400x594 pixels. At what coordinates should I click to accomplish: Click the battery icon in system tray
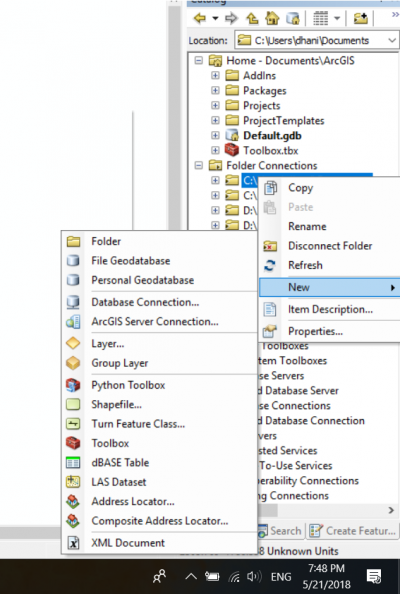pos(212,577)
